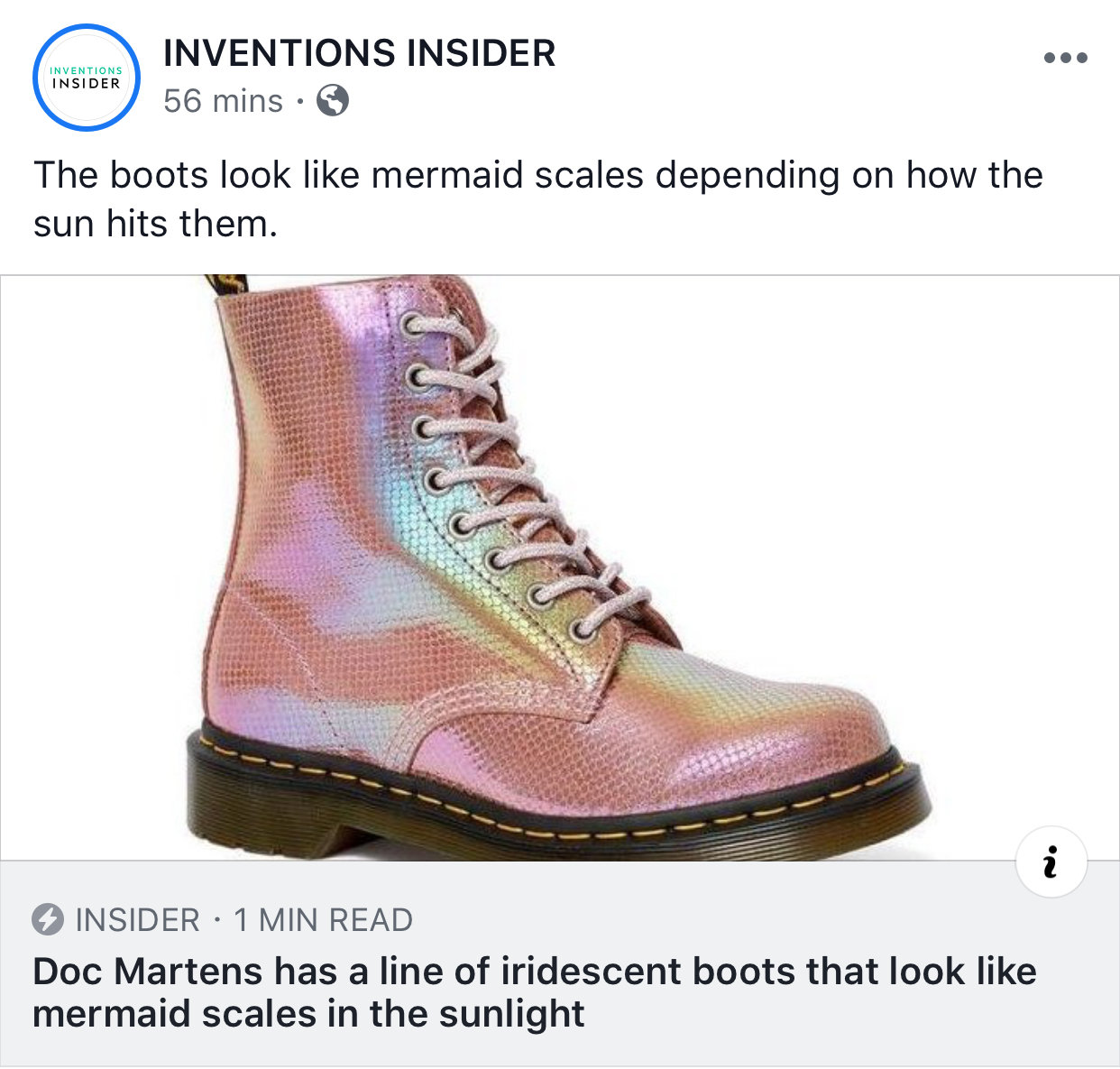Viewport: 1120px width, 1069px height.
Task: Tap the "sun hits them." caption line
Action: pyautogui.click(x=155, y=223)
